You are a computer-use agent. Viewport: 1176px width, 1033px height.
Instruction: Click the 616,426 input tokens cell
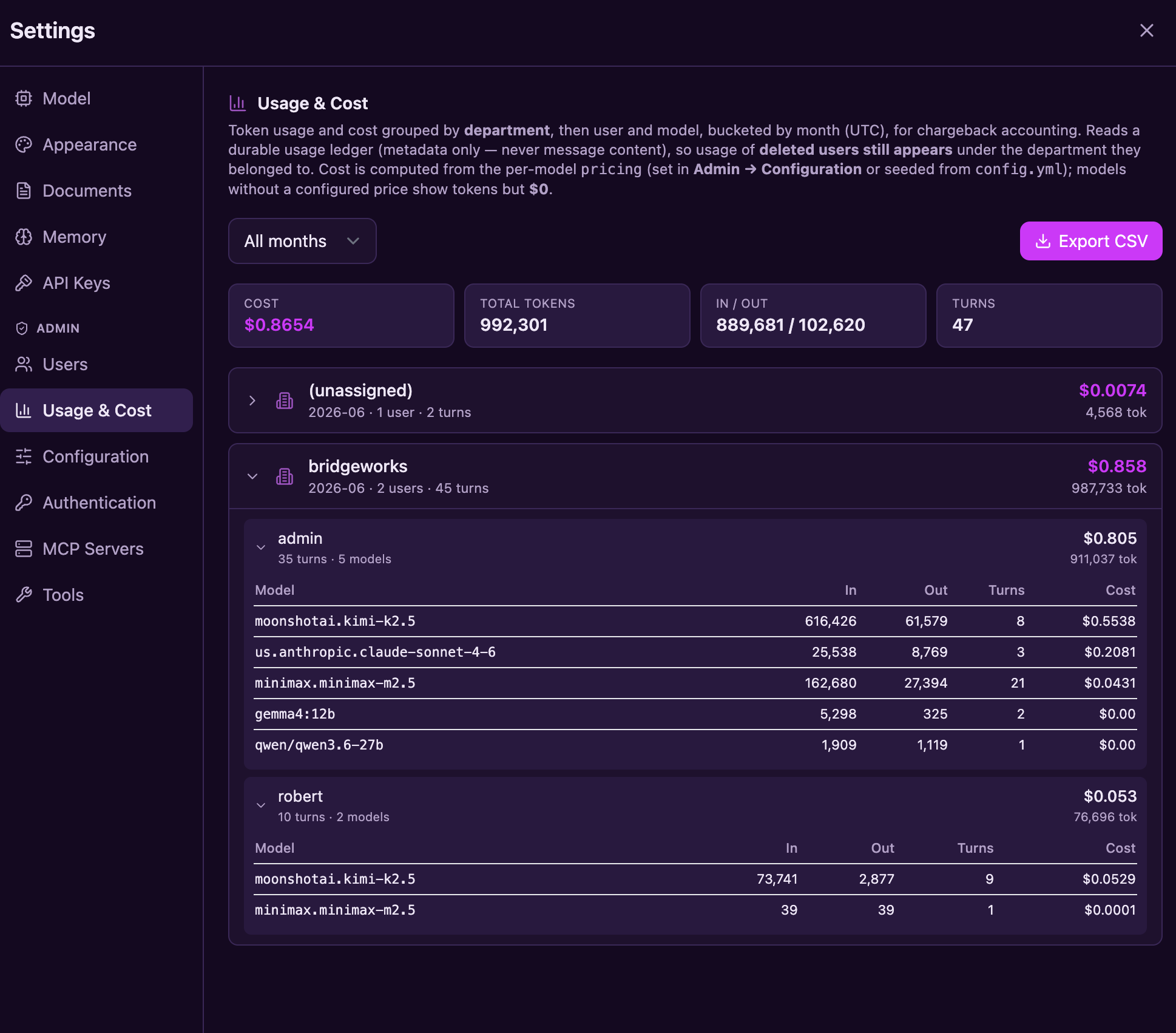point(830,621)
